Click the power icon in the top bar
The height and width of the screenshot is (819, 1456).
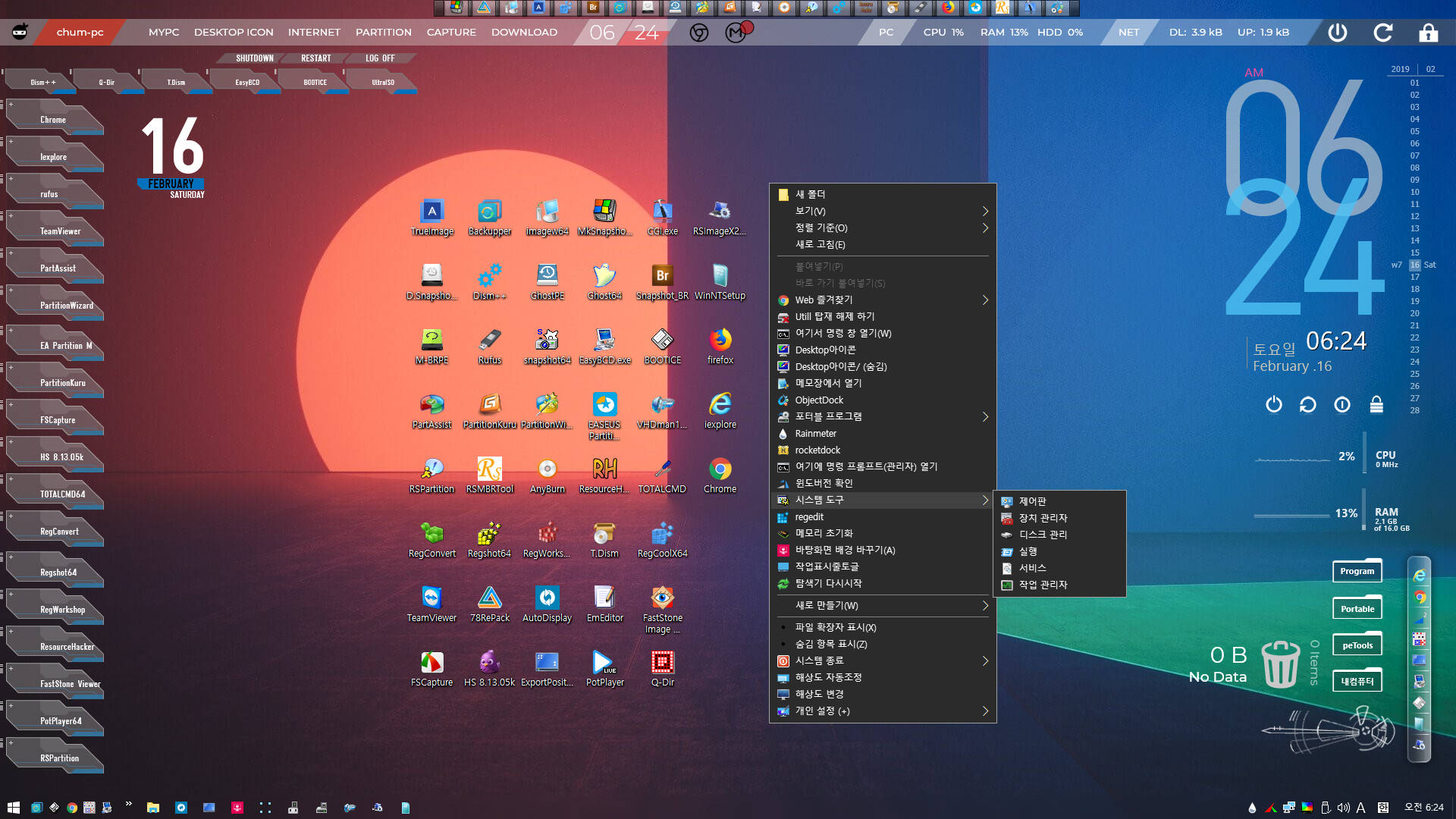1338,32
